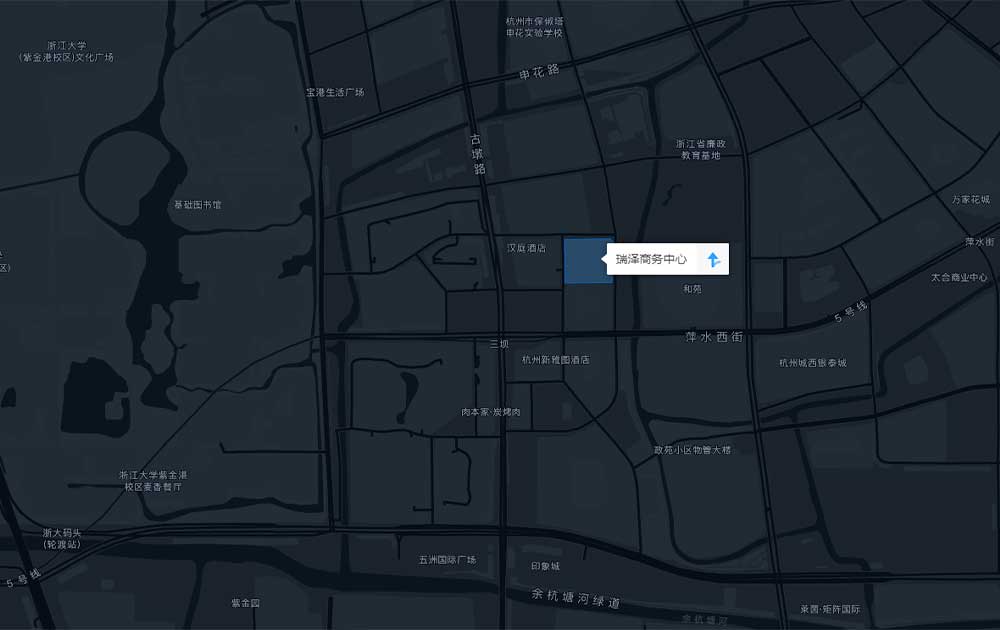Screen dimensions: 1000x630
Task: Click the 五洲国际广场 label
Action: 447,560
